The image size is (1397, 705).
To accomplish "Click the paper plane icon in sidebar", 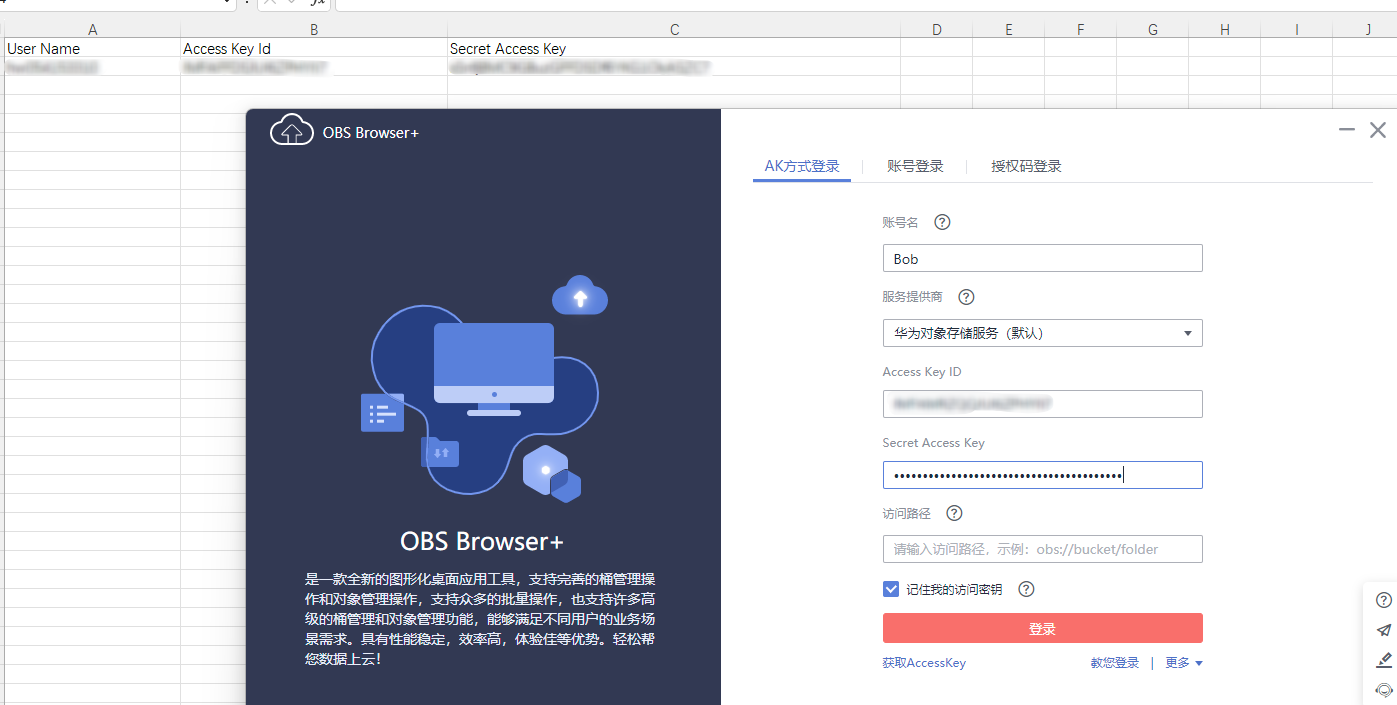I will pyautogui.click(x=1384, y=630).
